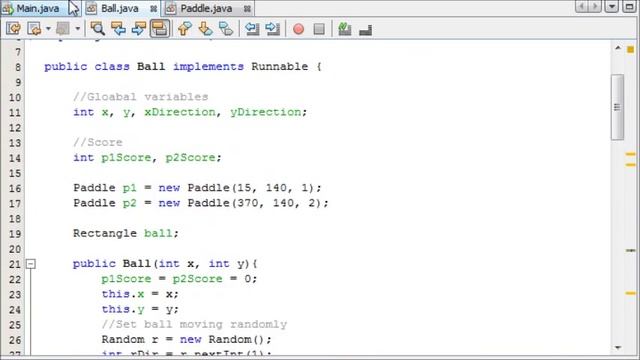
Task: Click Find Next Occurrence icon
Action: [139, 29]
